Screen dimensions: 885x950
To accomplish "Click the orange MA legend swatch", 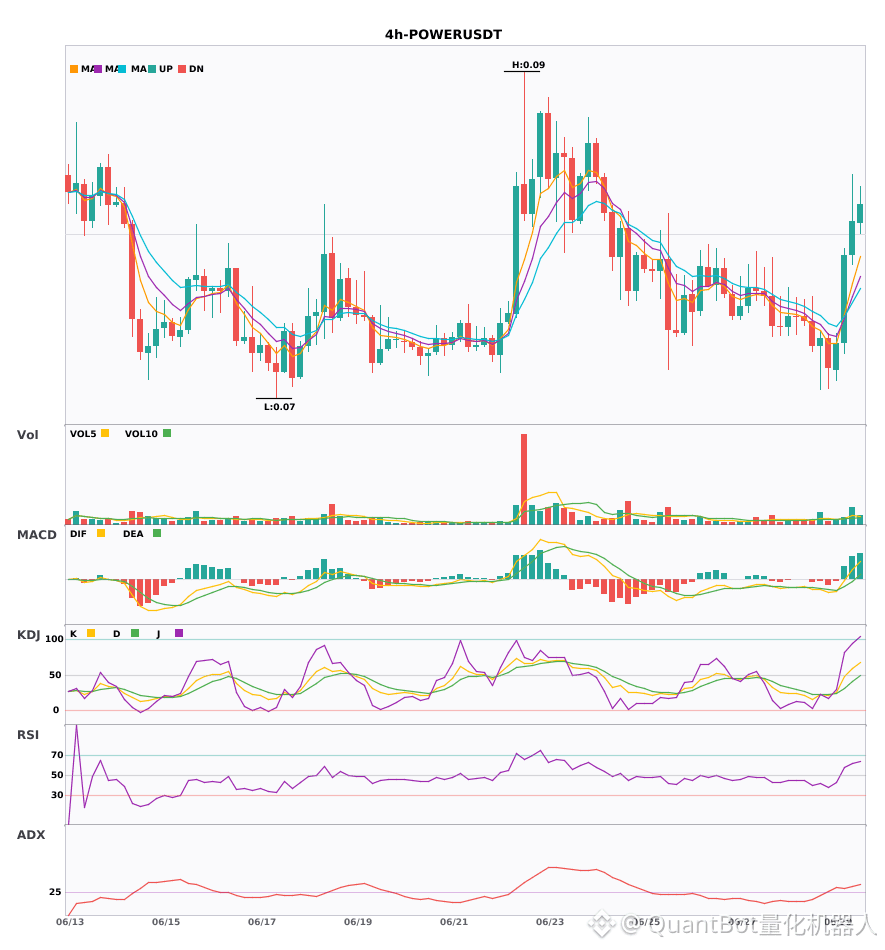I will [x=74, y=69].
